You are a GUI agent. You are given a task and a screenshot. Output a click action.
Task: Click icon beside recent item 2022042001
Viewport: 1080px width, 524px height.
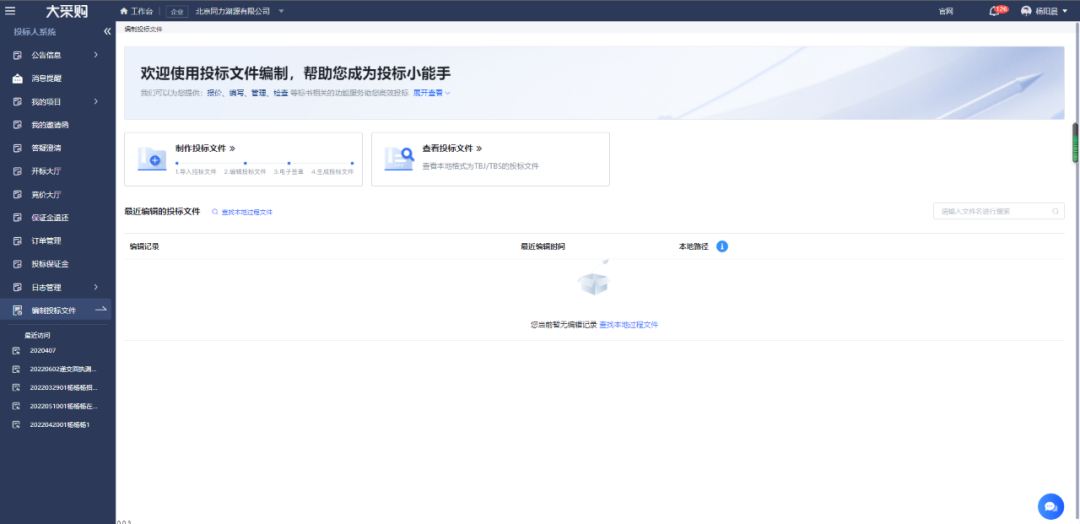point(17,425)
